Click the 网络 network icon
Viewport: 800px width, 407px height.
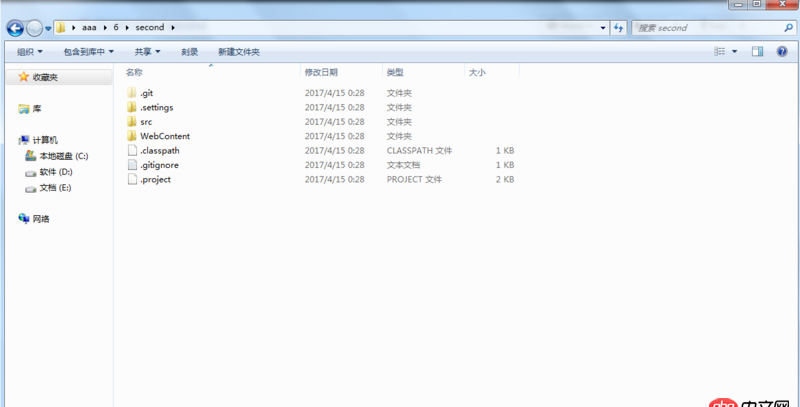point(23,218)
